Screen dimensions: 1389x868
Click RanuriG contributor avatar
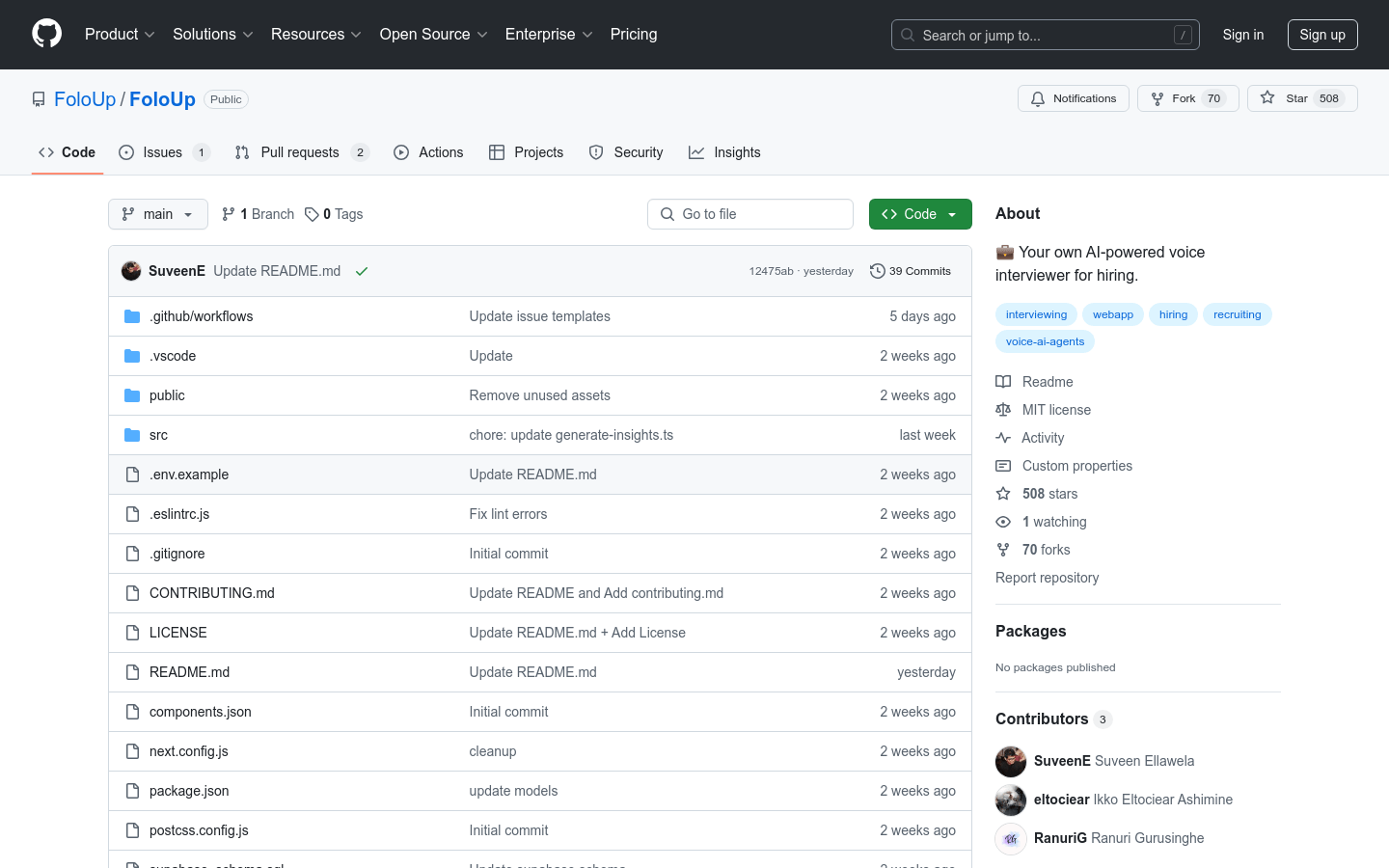coord(1011,839)
